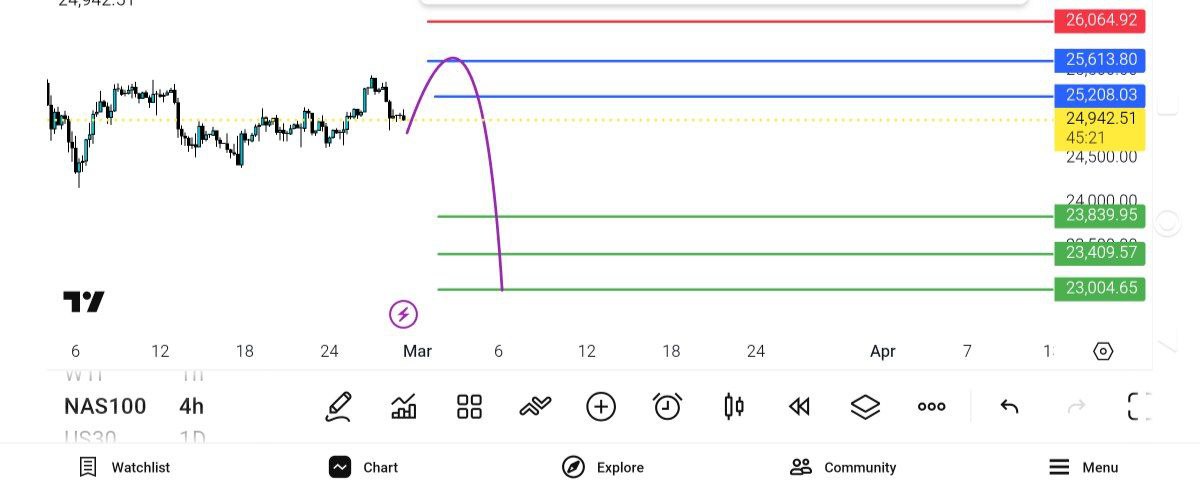Image resolution: width=1200 pixels, height=492 pixels.
Task: Open the Community tab
Action: pos(843,467)
